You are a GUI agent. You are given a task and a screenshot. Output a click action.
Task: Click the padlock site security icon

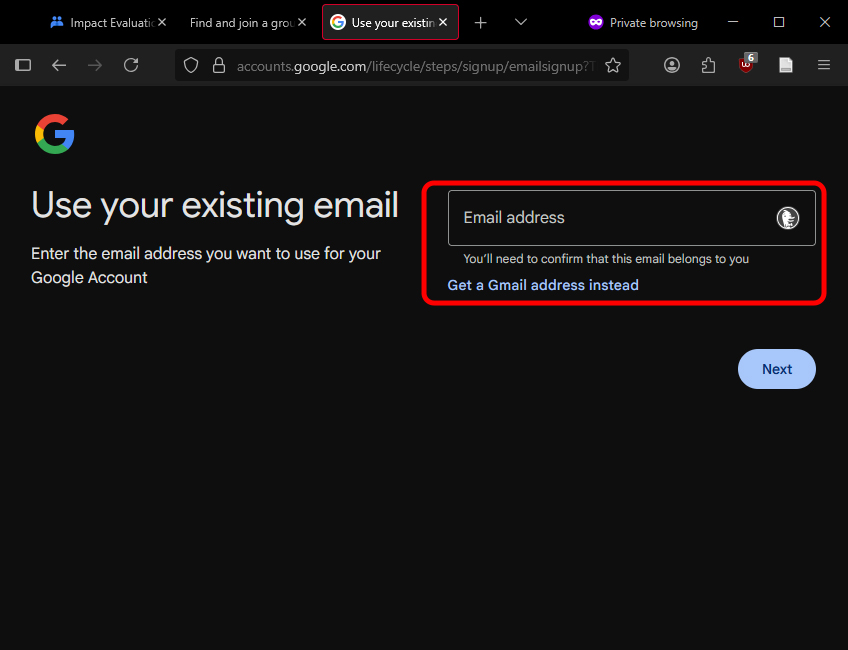[x=219, y=66]
